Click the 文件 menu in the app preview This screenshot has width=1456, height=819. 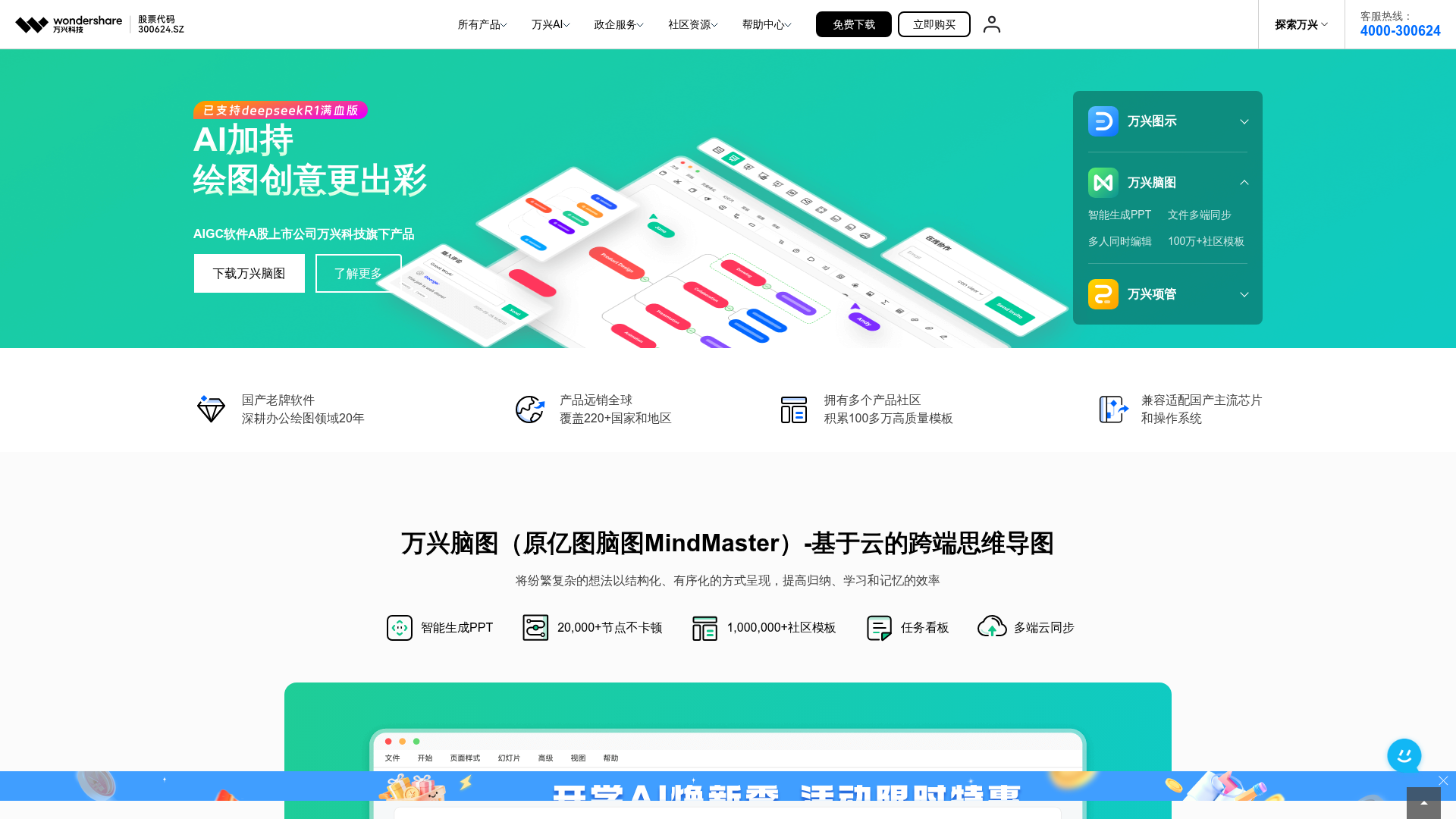392,758
